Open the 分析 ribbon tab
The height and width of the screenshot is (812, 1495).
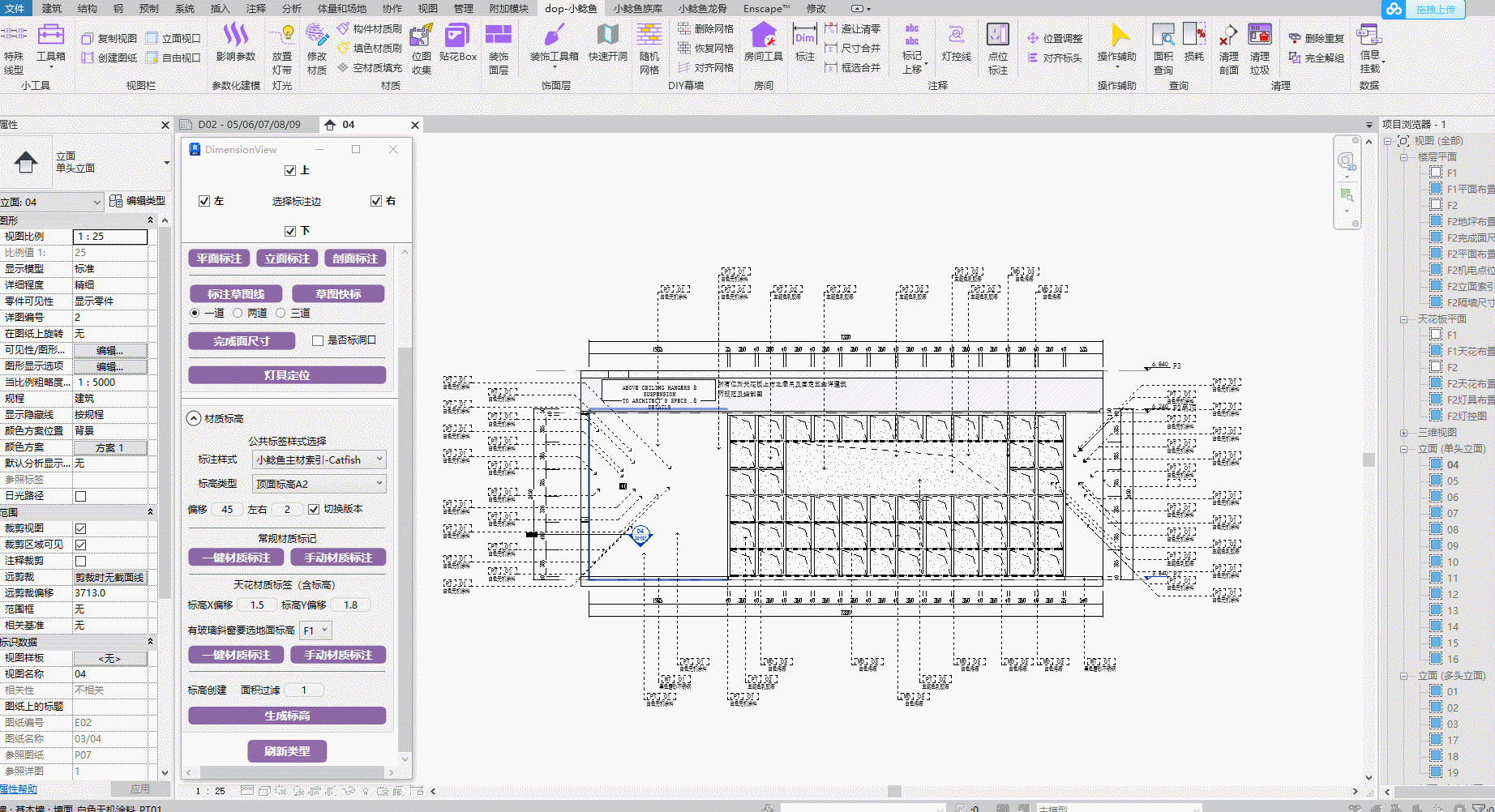[x=291, y=8]
